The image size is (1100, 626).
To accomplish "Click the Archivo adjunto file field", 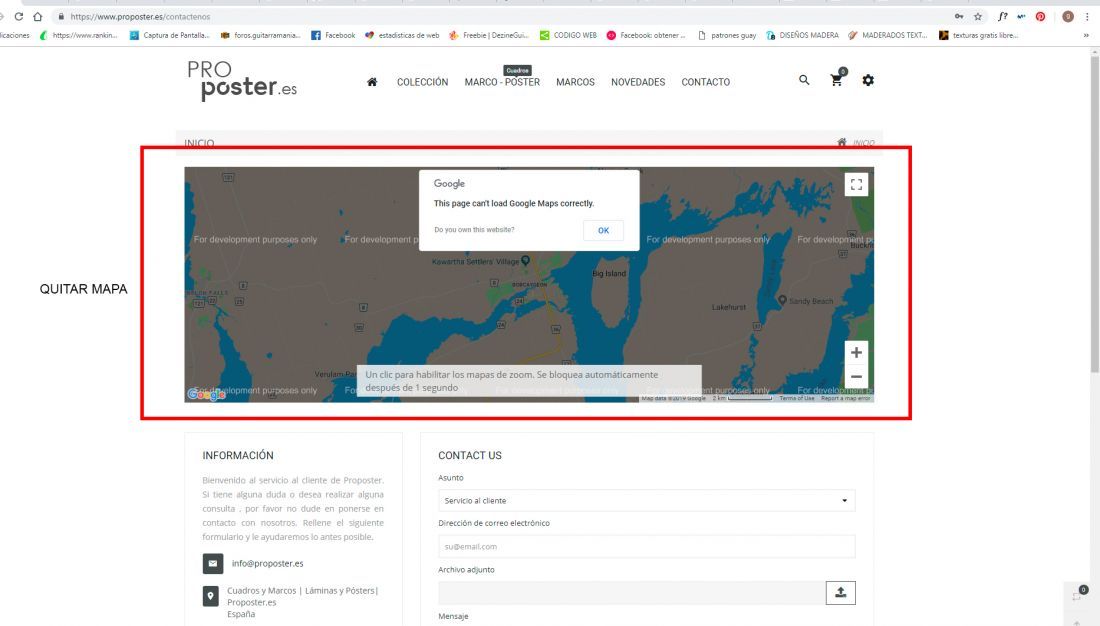I will 632,593.
